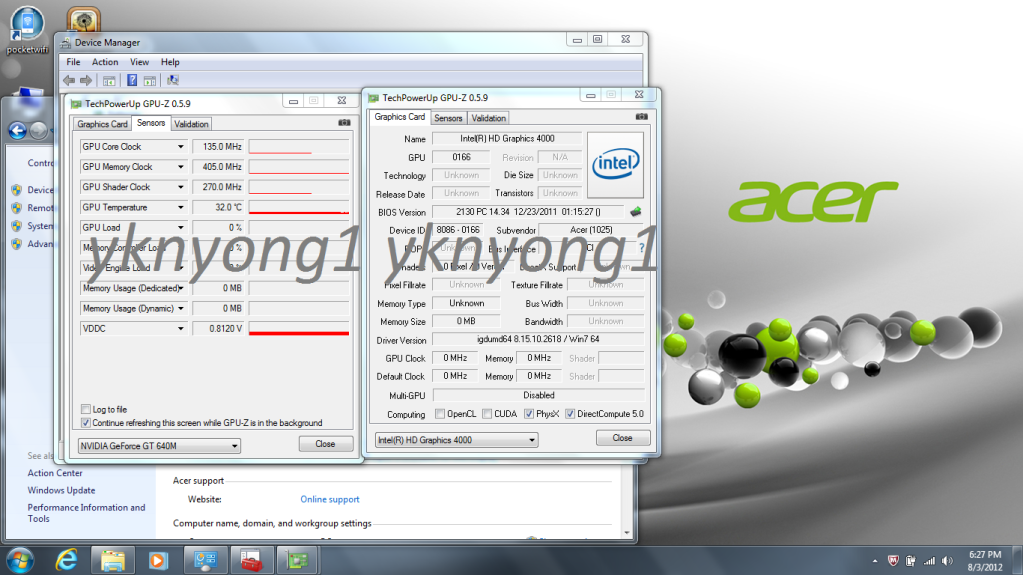The image size is (1023, 575).
Task: Click the network signal tray icon
Action: click(929, 561)
